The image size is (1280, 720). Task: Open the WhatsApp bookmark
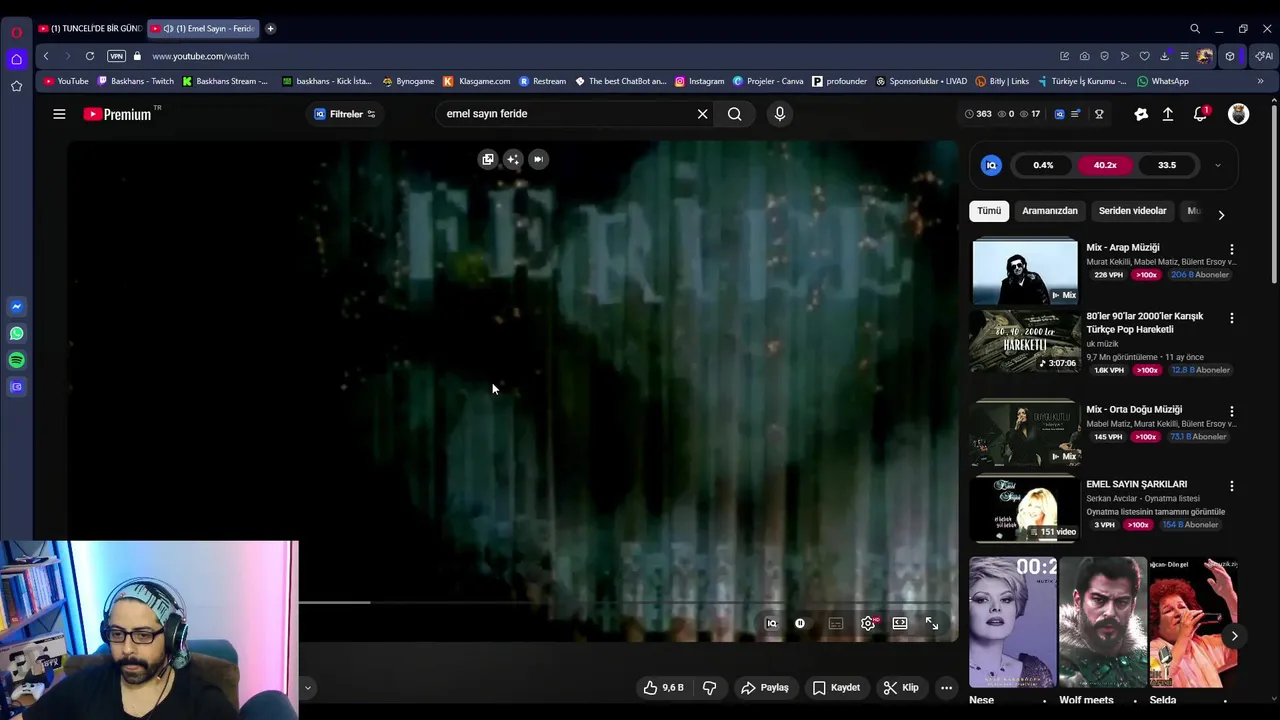pos(1163,81)
